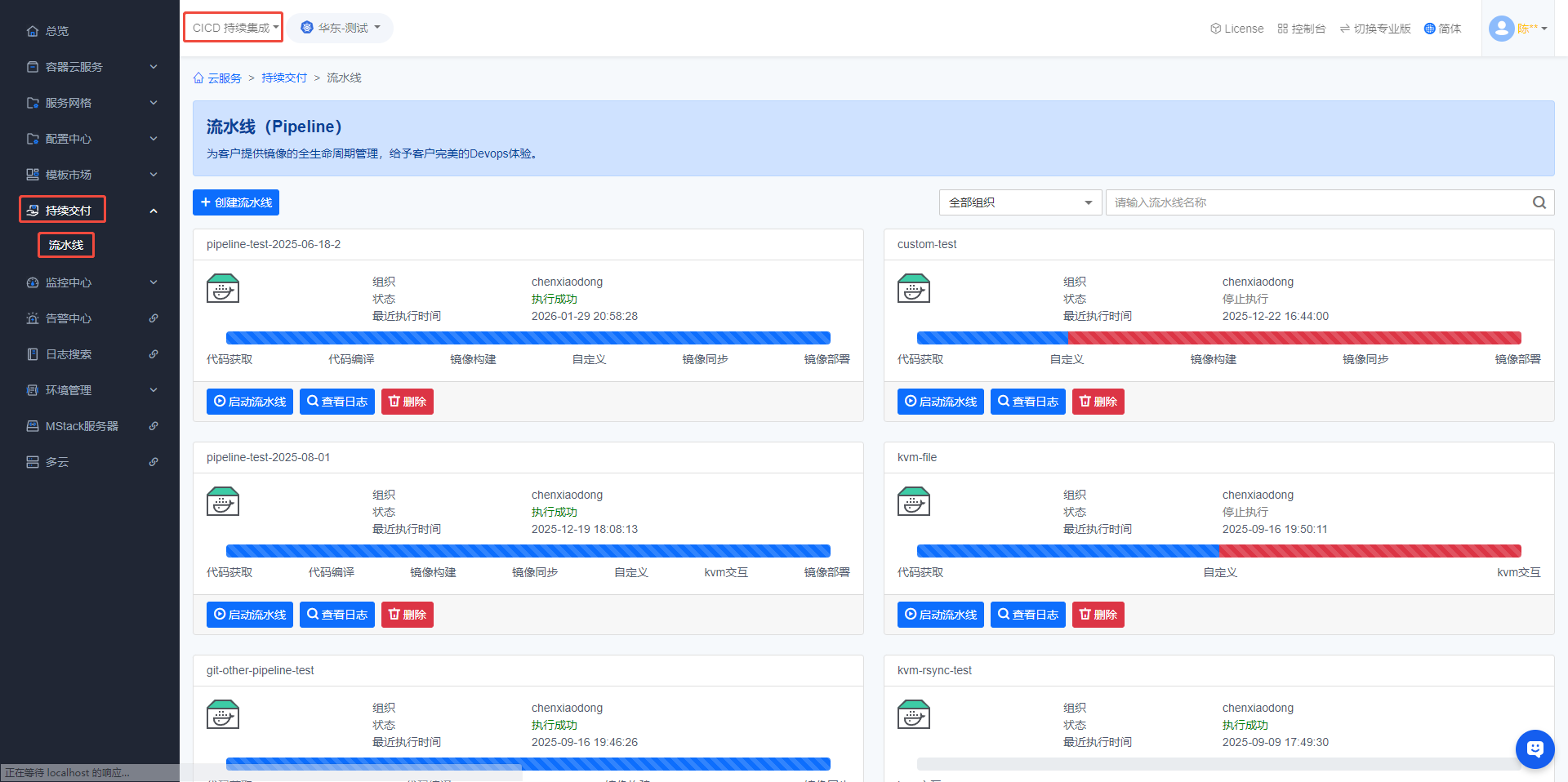This screenshot has height=782, width=1568.
Task: Click the home icon in breadcrumb
Action: point(198,78)
